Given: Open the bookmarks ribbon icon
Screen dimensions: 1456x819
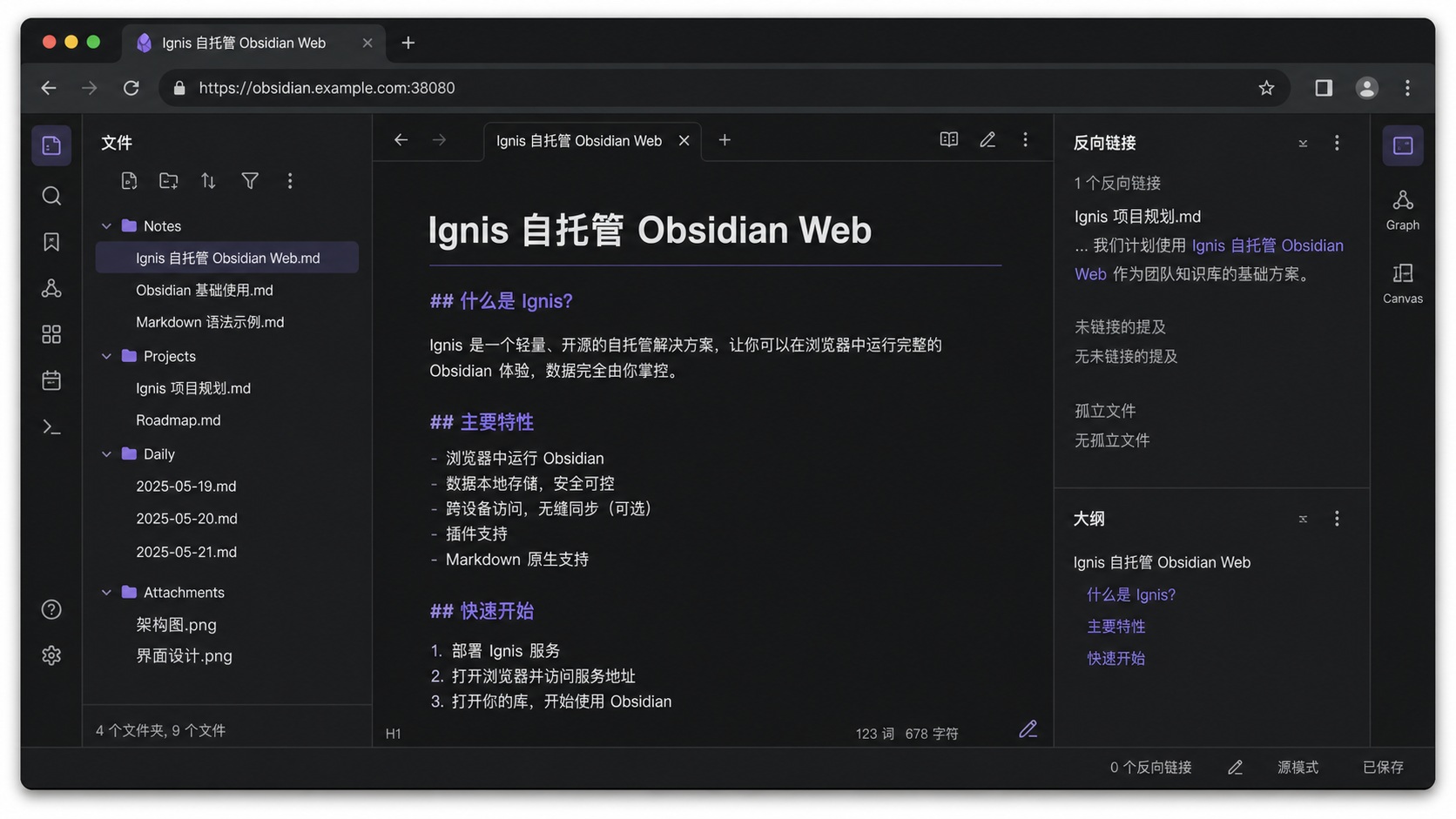Looking at the screenshot, I should pyautogui.click(x=51, y=242).
